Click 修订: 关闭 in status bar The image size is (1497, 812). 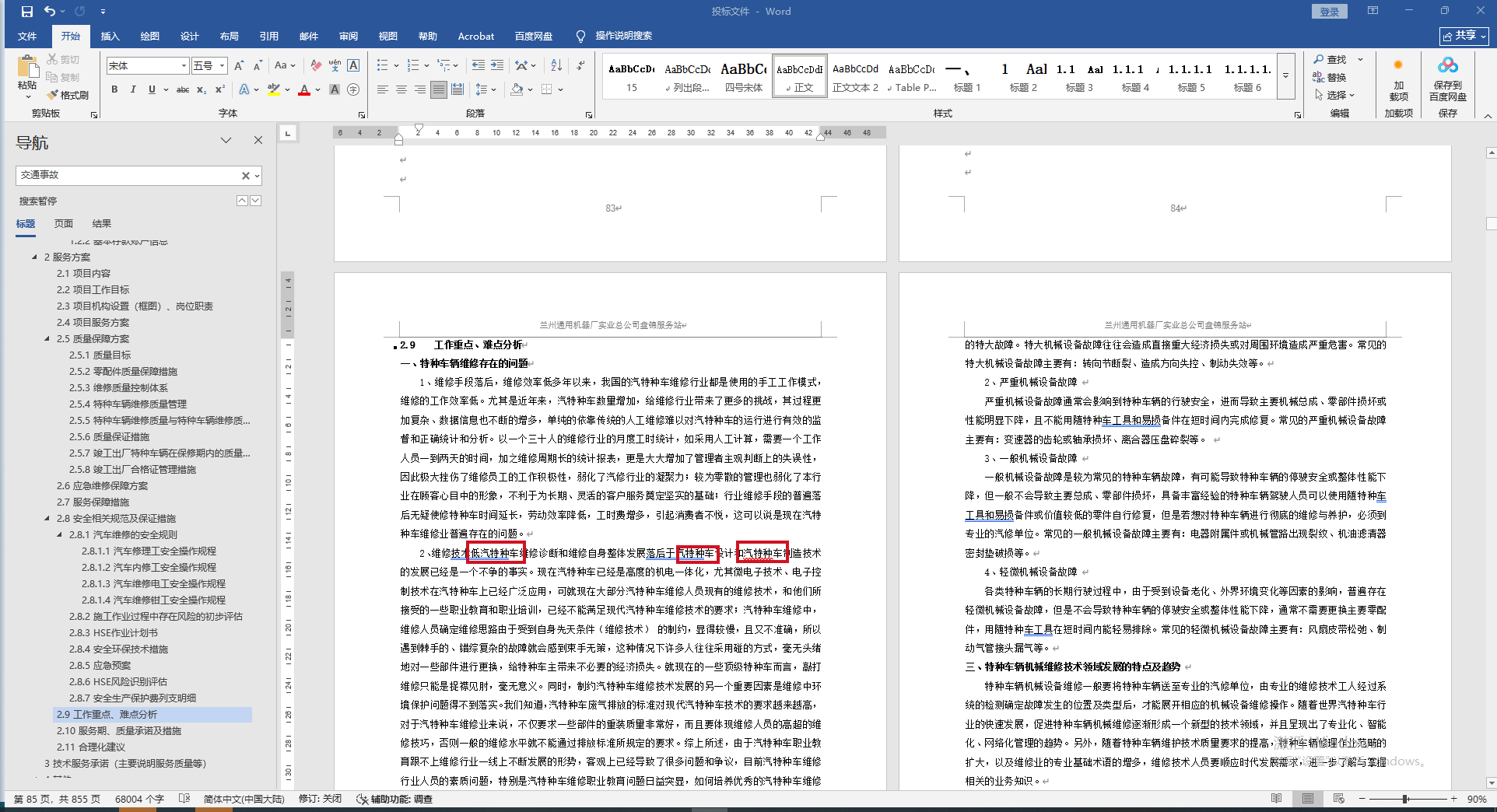click(x=320, y=799)
